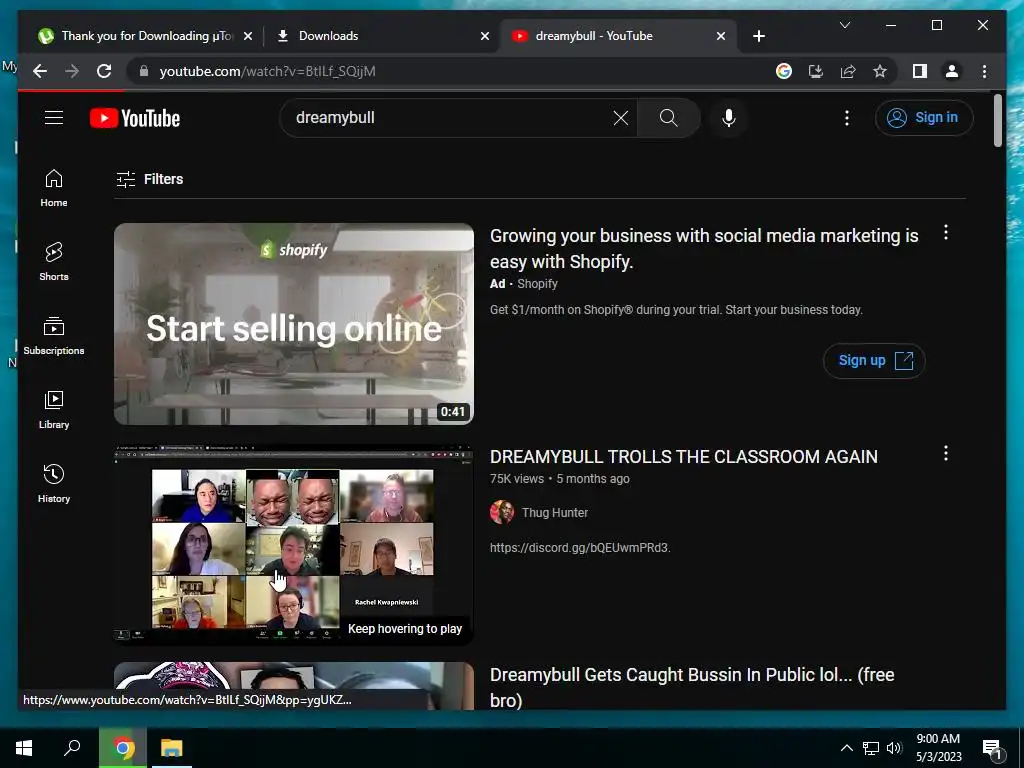Bookmark this page star

coord(880,71)
